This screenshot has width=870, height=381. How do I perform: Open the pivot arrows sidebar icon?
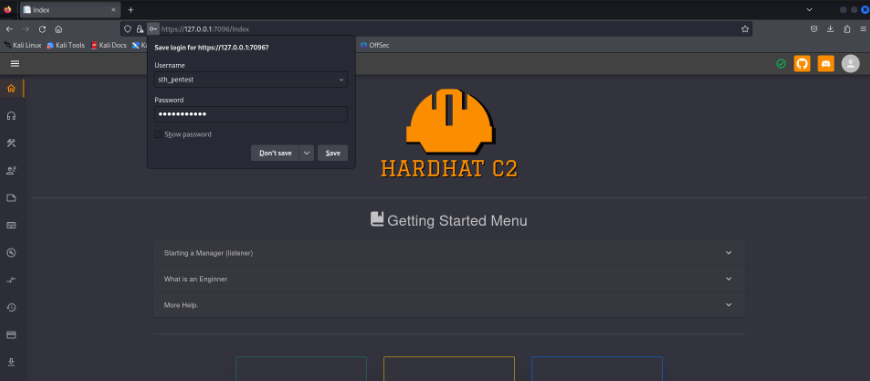click(x=11, y=280)
